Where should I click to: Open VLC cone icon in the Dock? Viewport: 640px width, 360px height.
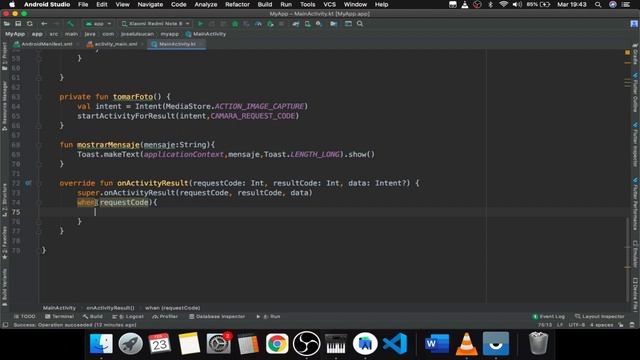[x=467, y=343]
